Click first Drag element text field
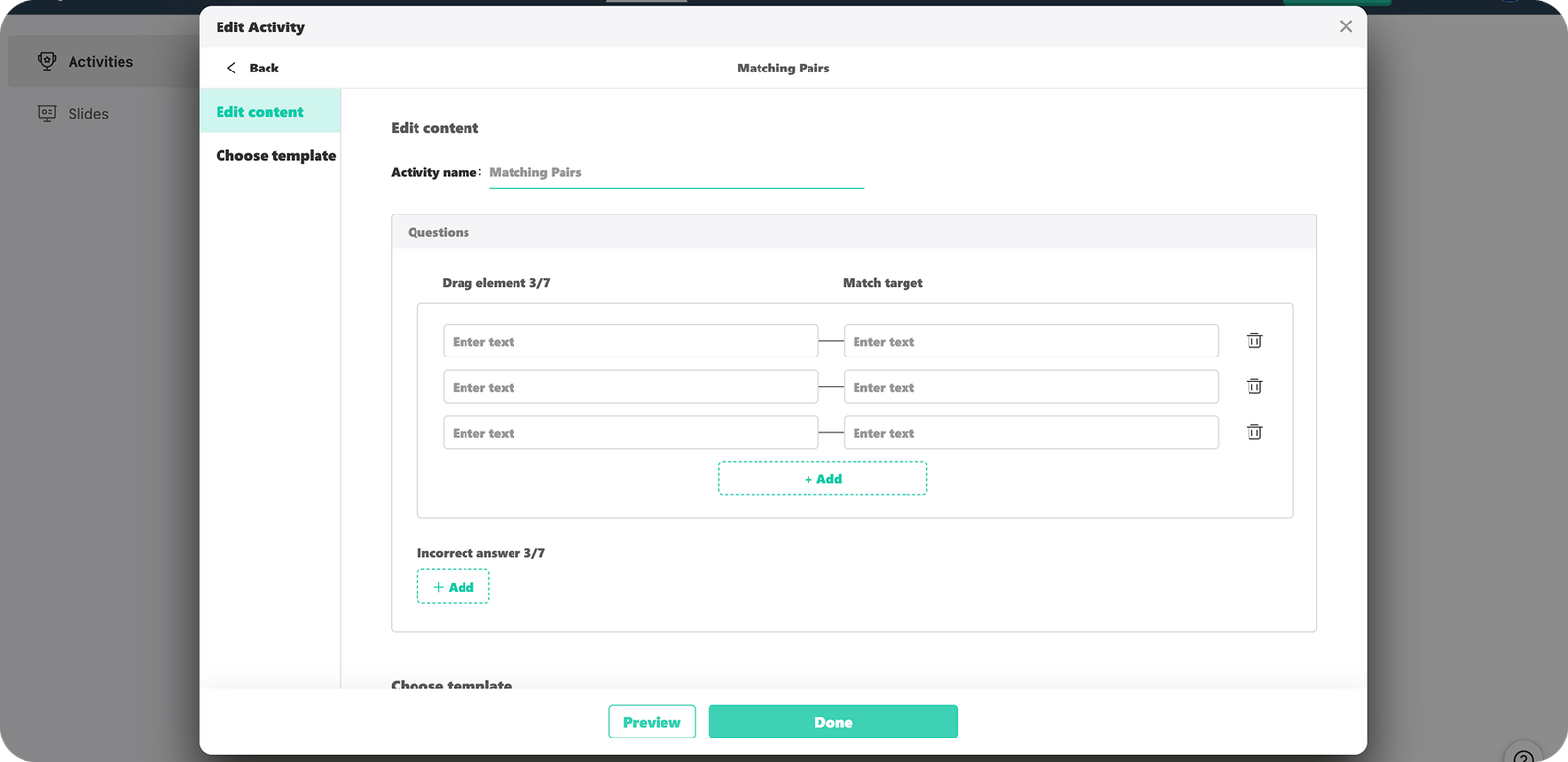 pyautogui.click(x=630, y=342)
